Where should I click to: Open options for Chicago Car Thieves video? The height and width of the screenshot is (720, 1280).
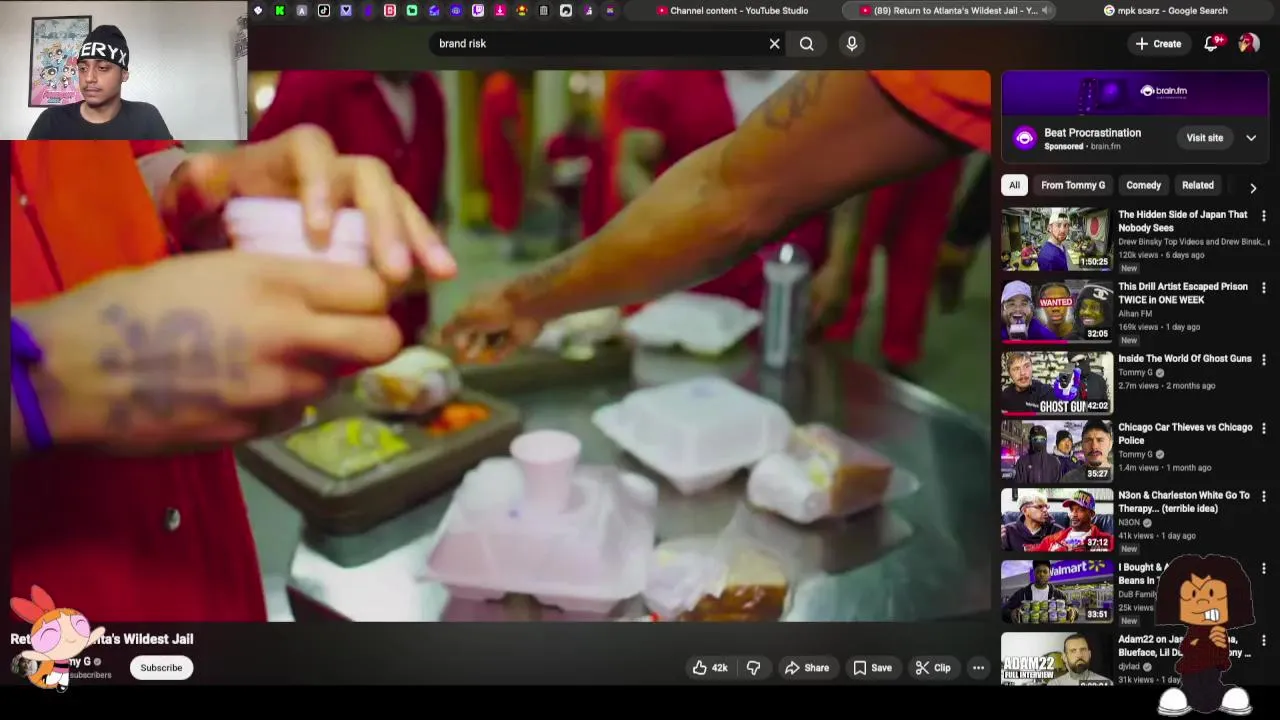click(1264, 429)
